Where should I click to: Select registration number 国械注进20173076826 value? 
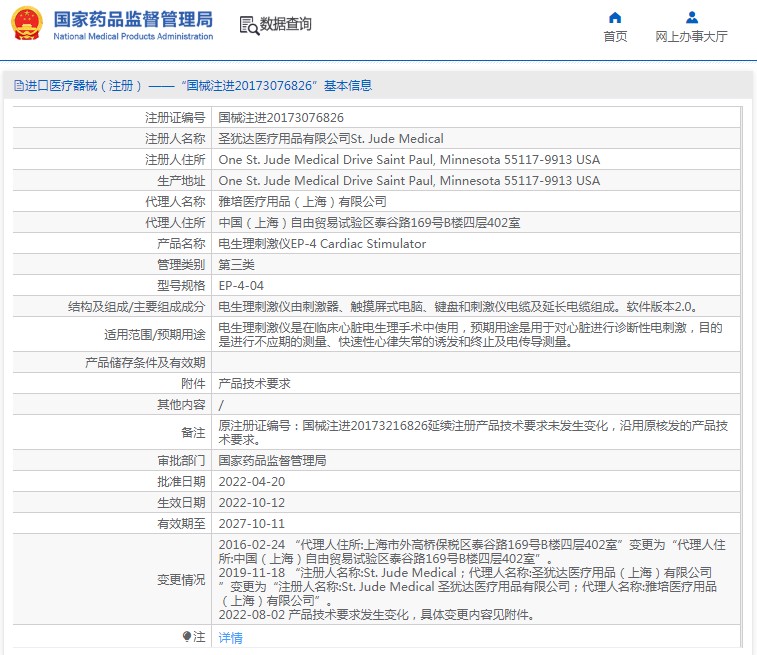(x=281, y=118)
